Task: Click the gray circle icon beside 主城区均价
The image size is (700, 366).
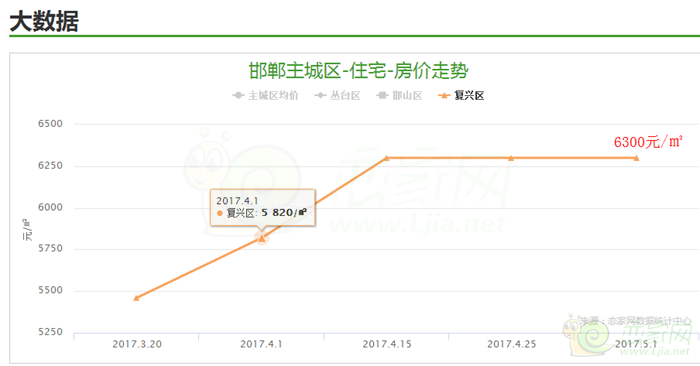Action: 238,96
